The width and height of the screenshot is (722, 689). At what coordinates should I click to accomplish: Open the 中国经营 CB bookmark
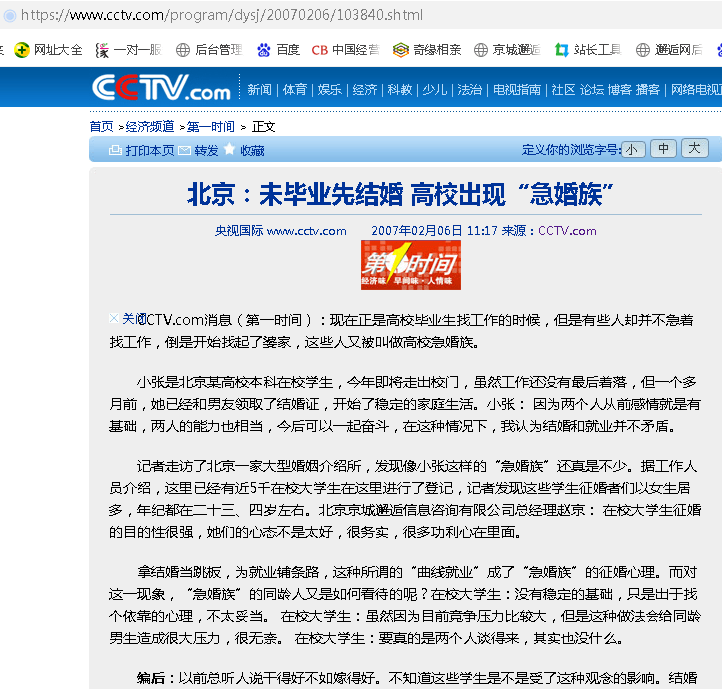tap(345, 49)
